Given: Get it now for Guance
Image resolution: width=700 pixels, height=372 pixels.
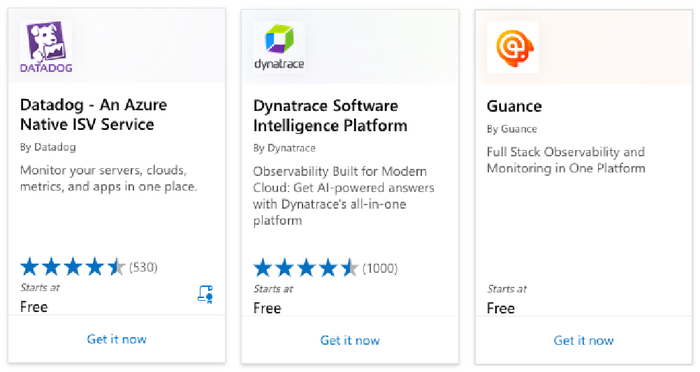Looking at the screenshot, I should (x=583, y=341).
